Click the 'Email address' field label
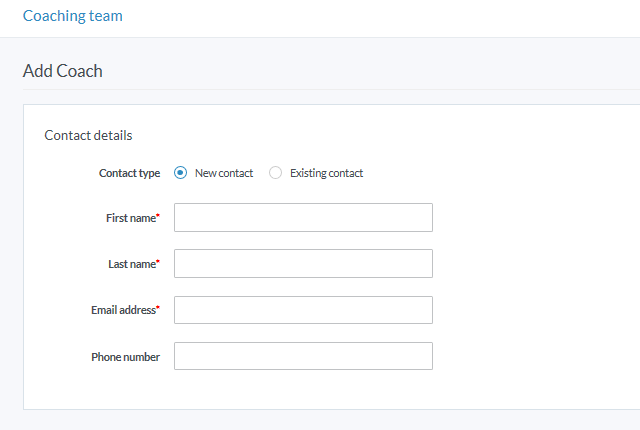The width and height of the screenshot is (640, 430). pos(122,310)
